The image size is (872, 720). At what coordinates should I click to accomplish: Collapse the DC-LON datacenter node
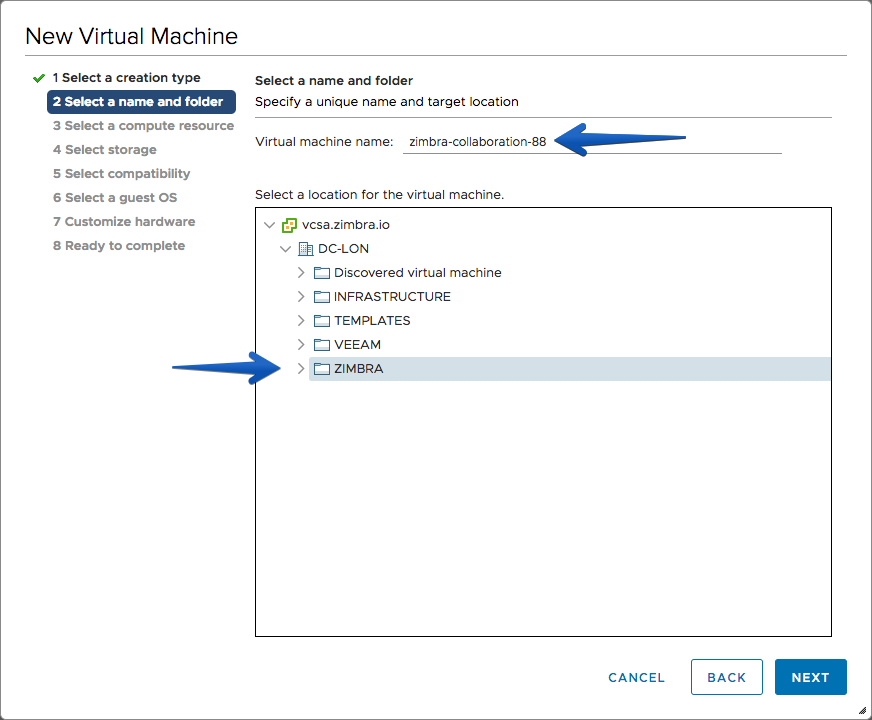[x=285, y=249]
